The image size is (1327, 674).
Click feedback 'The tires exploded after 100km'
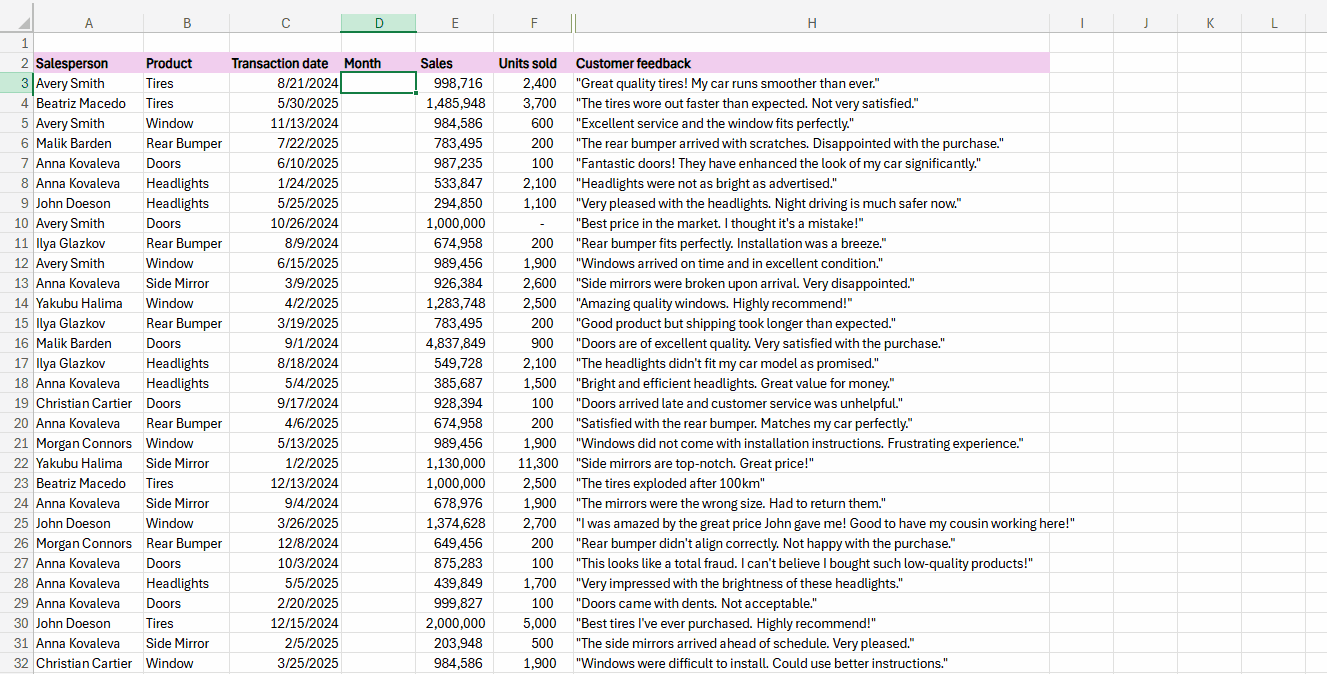pyautogui.click(x=811, y=483)
